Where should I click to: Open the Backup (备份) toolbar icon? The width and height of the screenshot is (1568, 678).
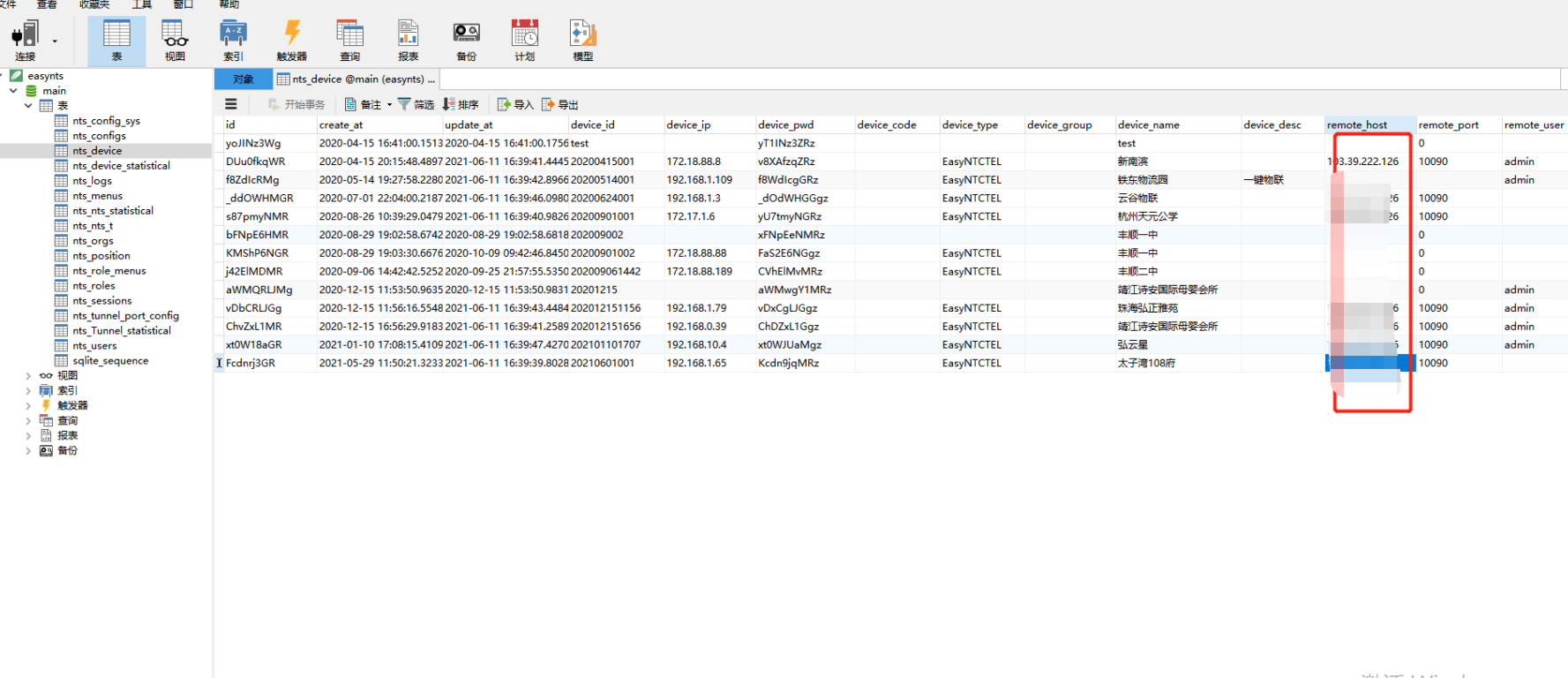(466, 41)
